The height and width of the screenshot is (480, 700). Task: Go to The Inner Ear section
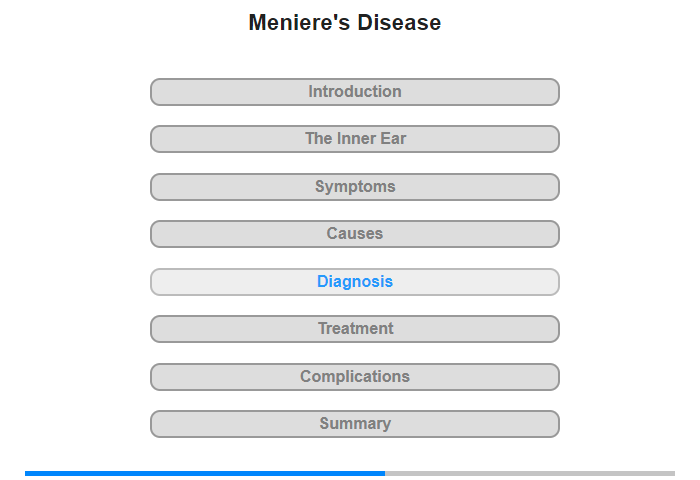click(354, 139)
